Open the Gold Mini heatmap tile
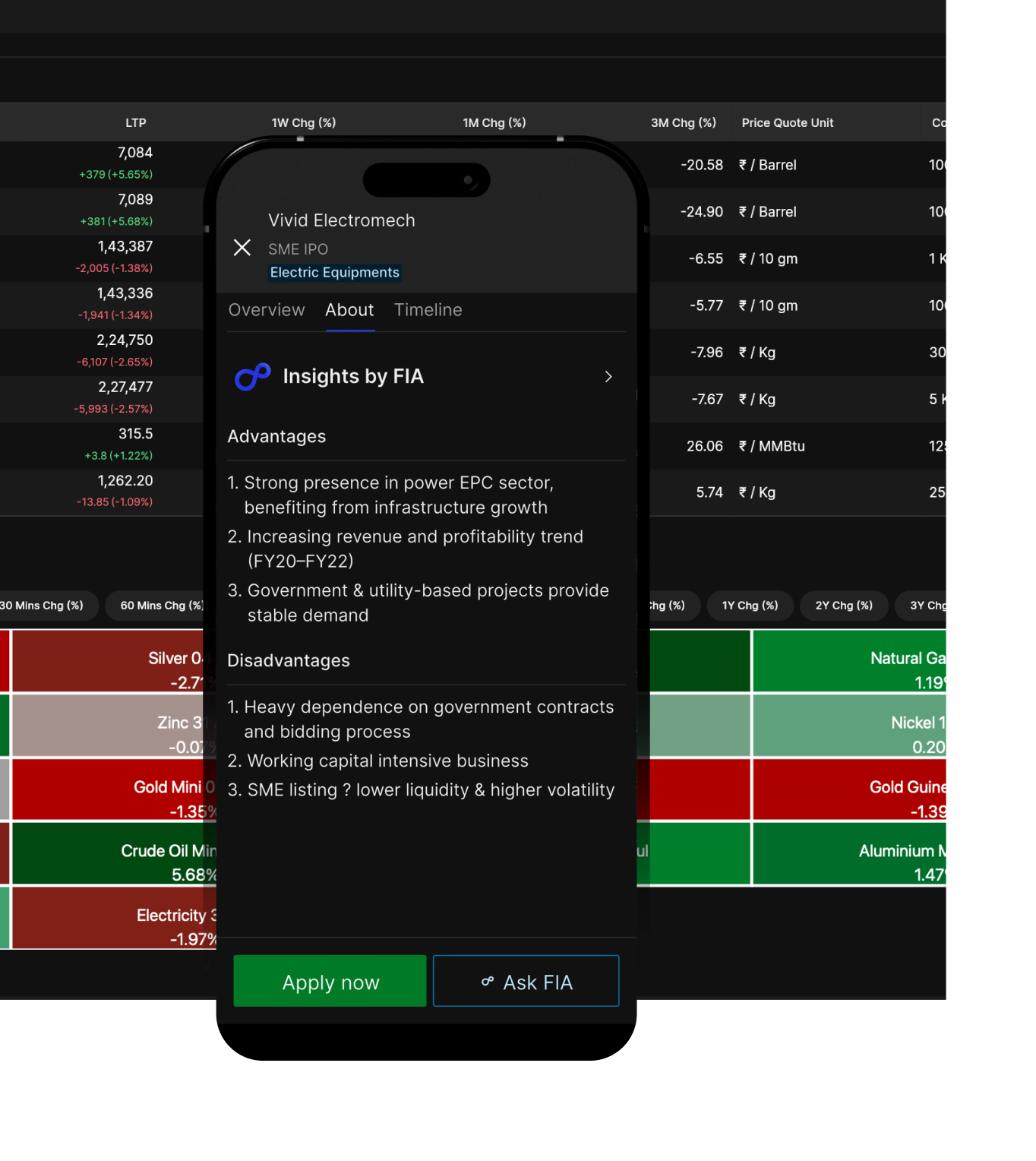This screenshot has width=1036, height=1161. click(114, 790)
